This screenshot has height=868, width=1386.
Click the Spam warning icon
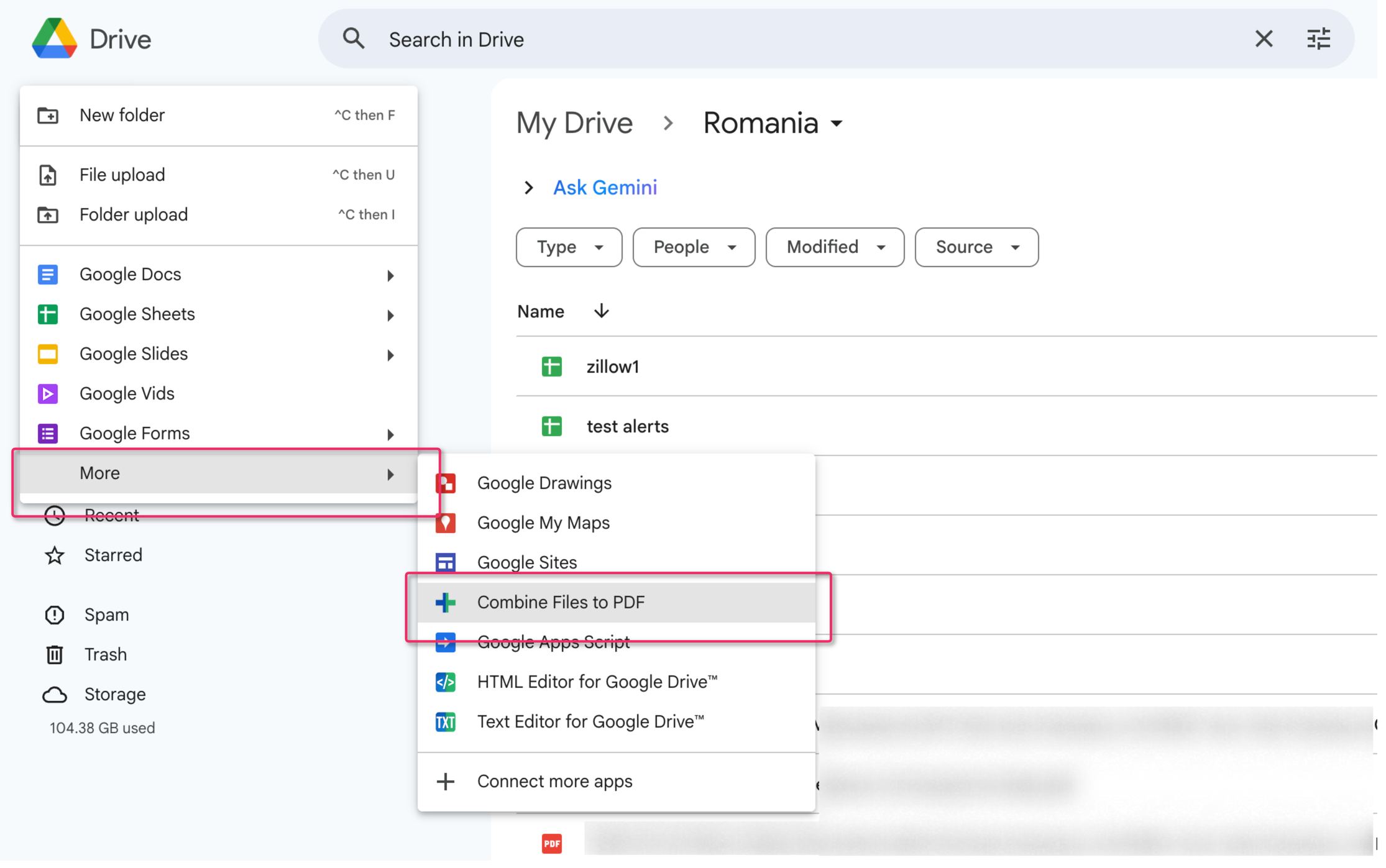(x=55, y=616)
